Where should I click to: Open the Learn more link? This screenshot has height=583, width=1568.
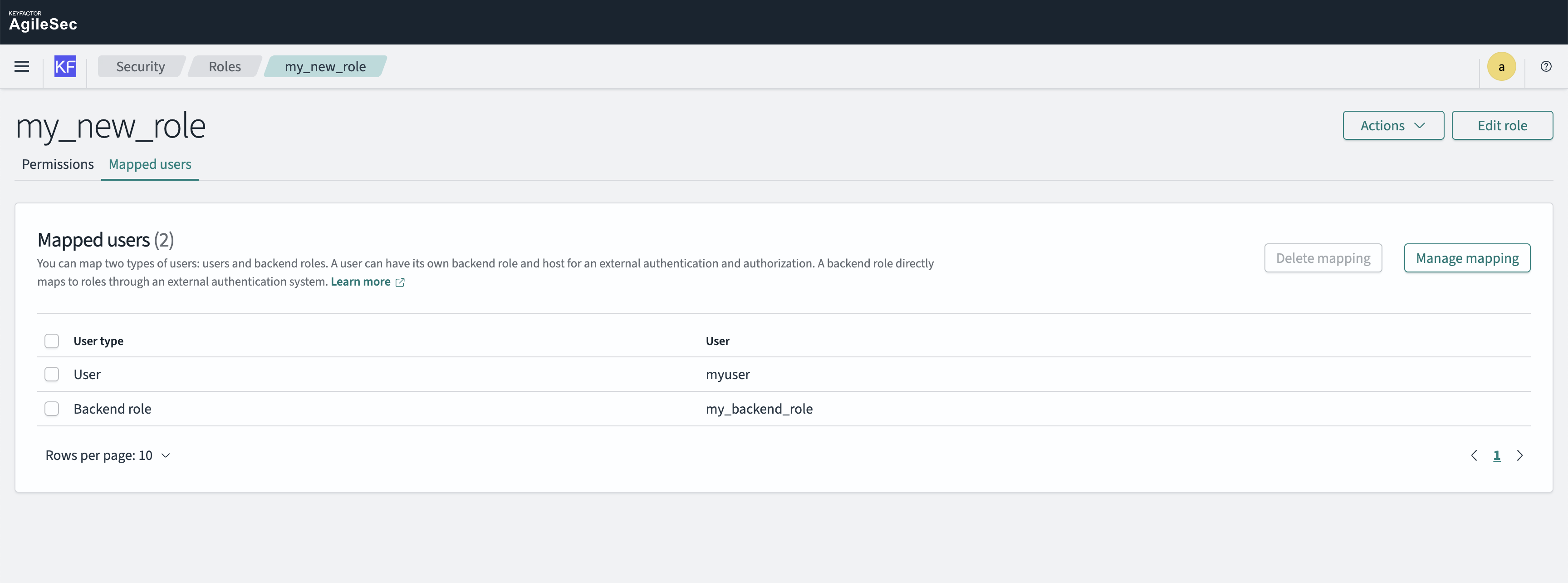(360, 282)
